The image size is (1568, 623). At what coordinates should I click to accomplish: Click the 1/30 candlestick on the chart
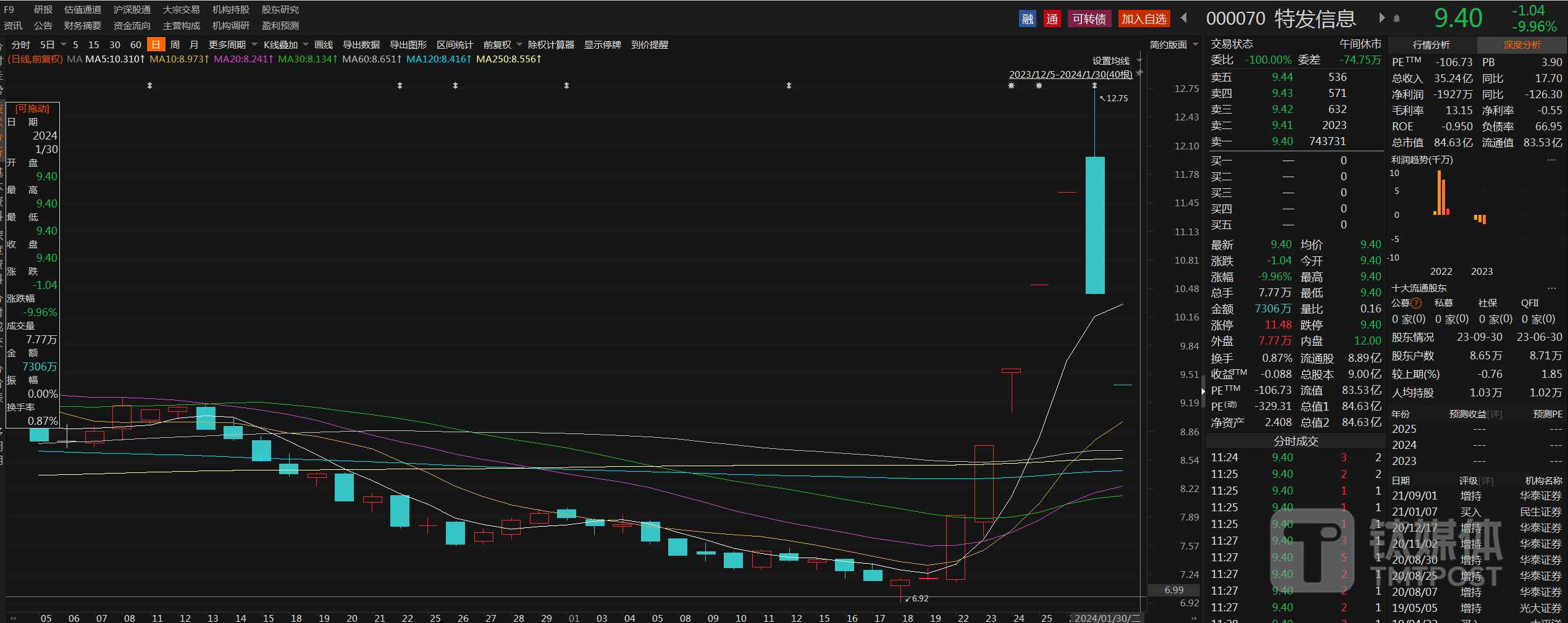point(1122,385)
